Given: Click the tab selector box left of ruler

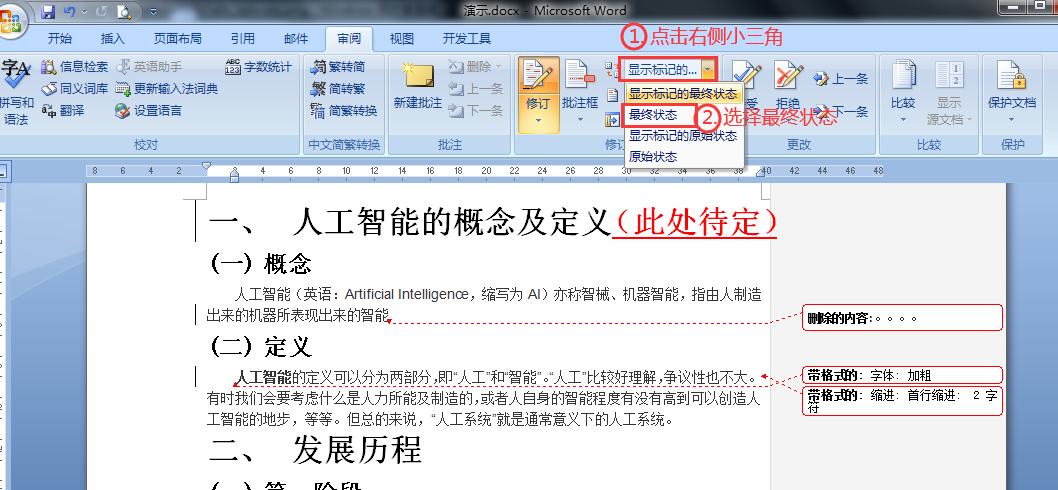Looking at the screenshot, I should [x=2, y=171].
